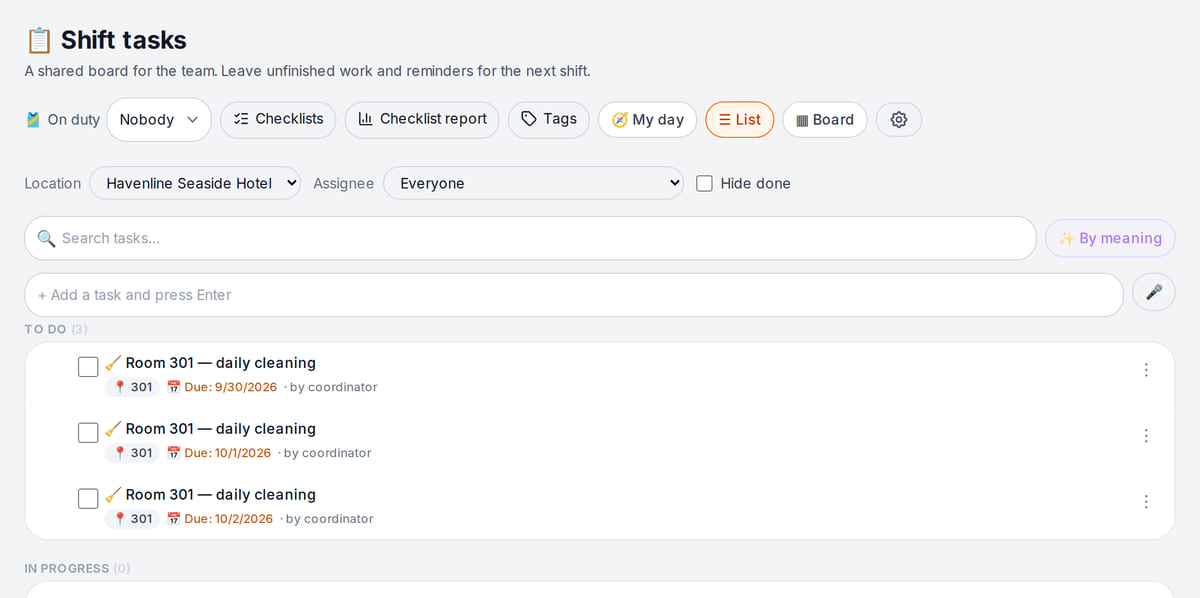Click the Due: 10/1/2026 date label

228,453
